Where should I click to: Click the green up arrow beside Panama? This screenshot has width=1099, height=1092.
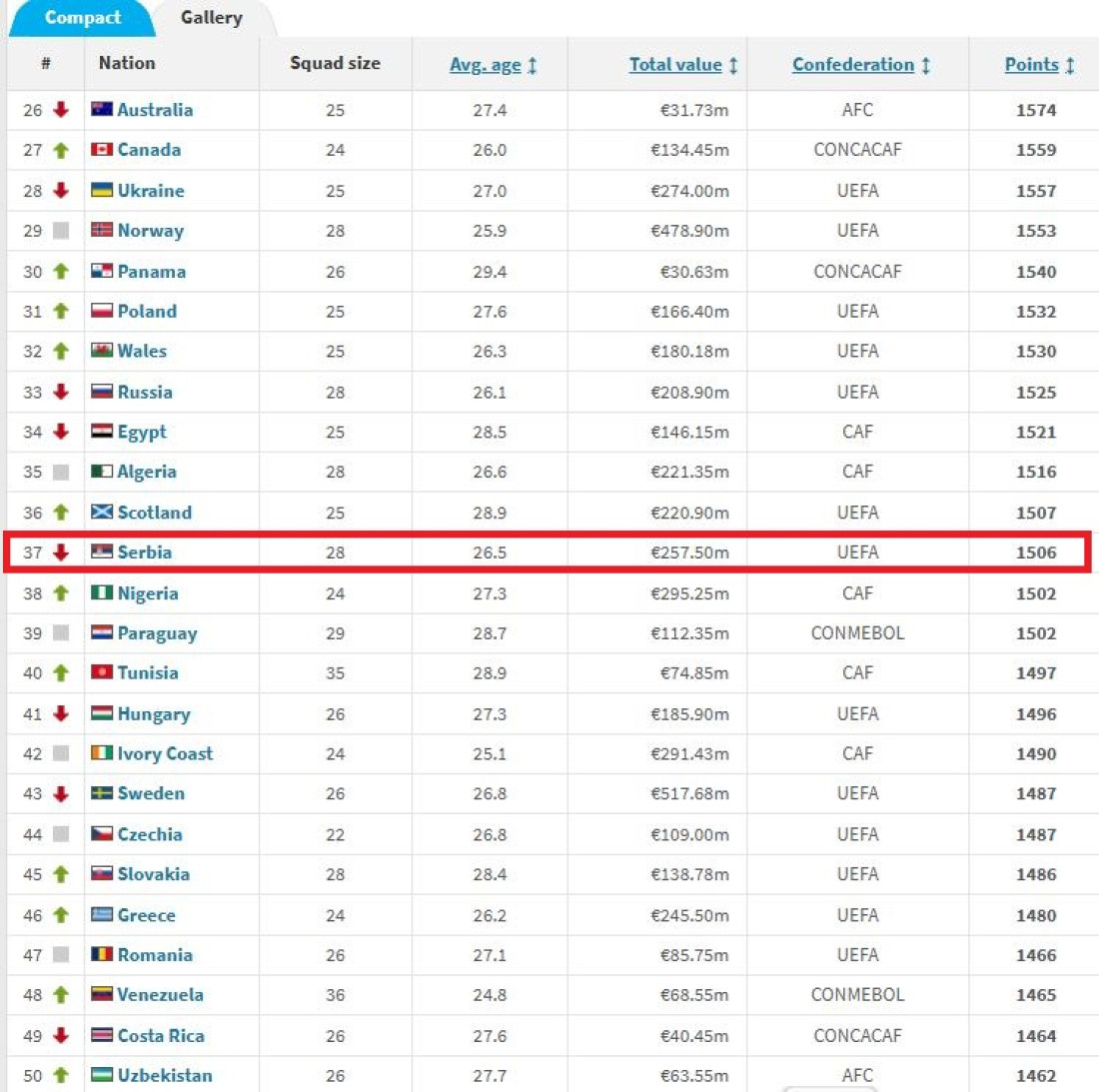61,271
